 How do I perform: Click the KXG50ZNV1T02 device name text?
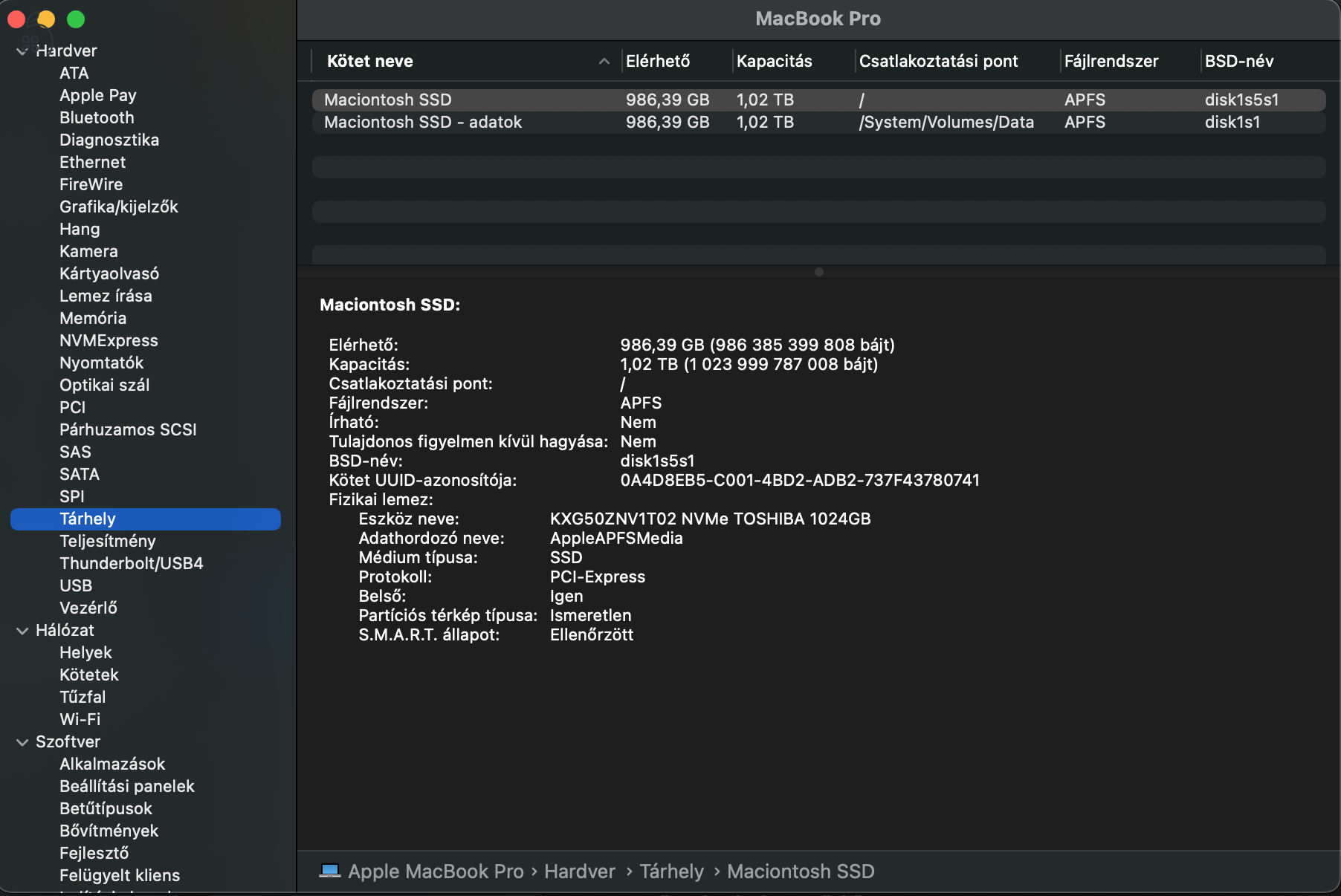point(710,519)
